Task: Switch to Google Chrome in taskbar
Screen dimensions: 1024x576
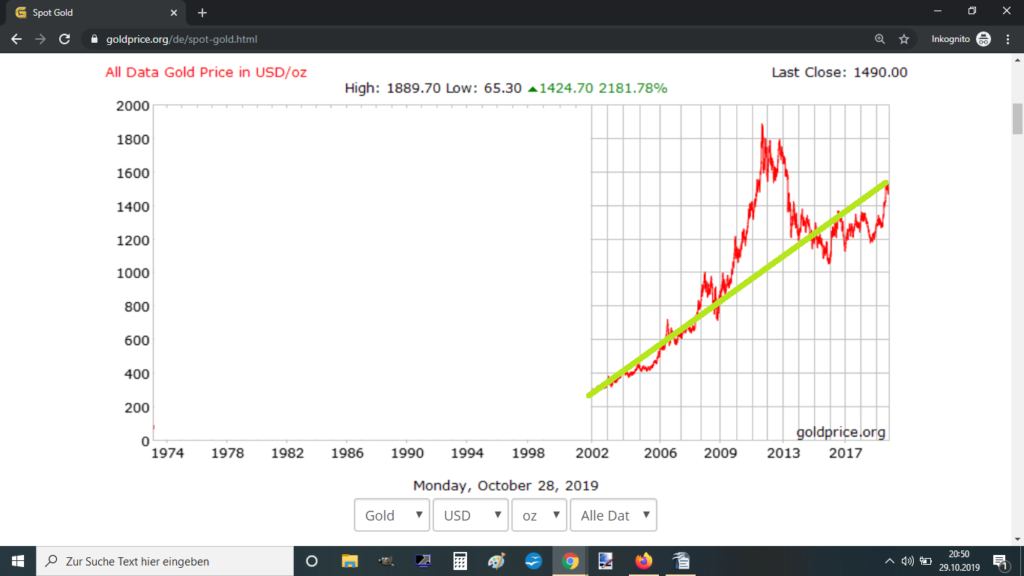Action: 570,561
